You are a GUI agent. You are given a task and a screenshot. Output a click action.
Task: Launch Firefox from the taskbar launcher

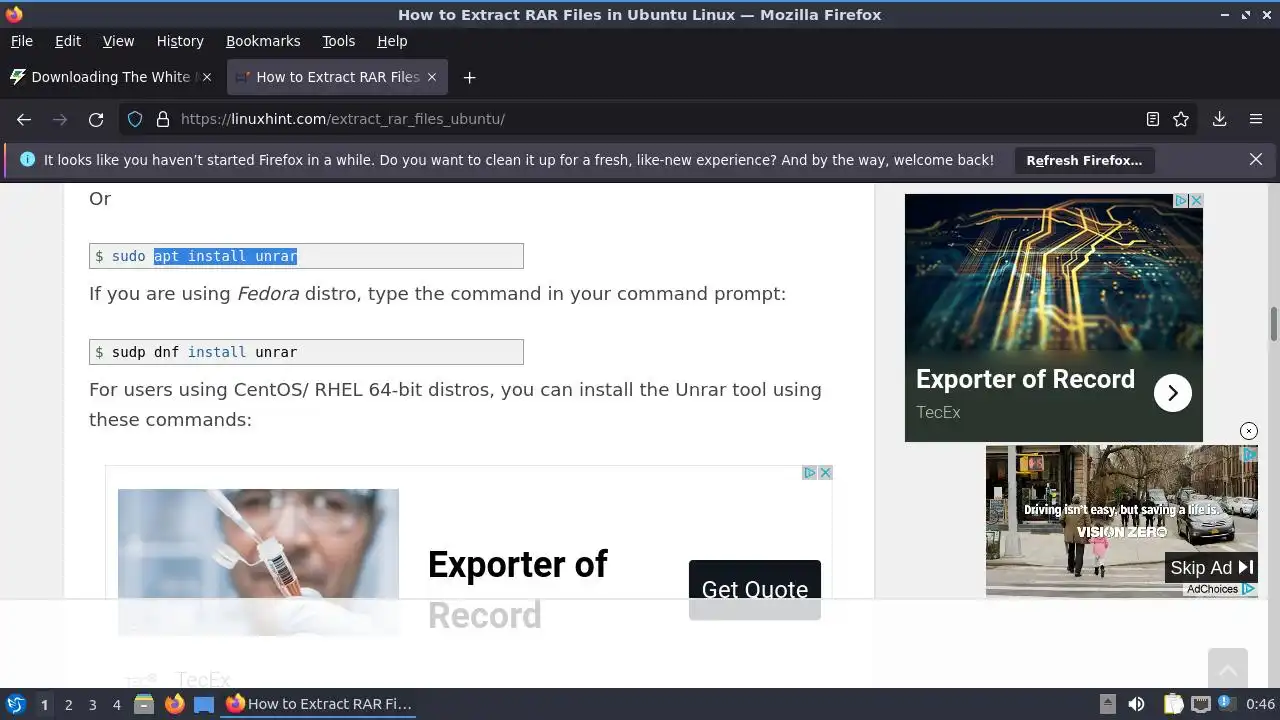pyautogui.click(x=174, y=704)
